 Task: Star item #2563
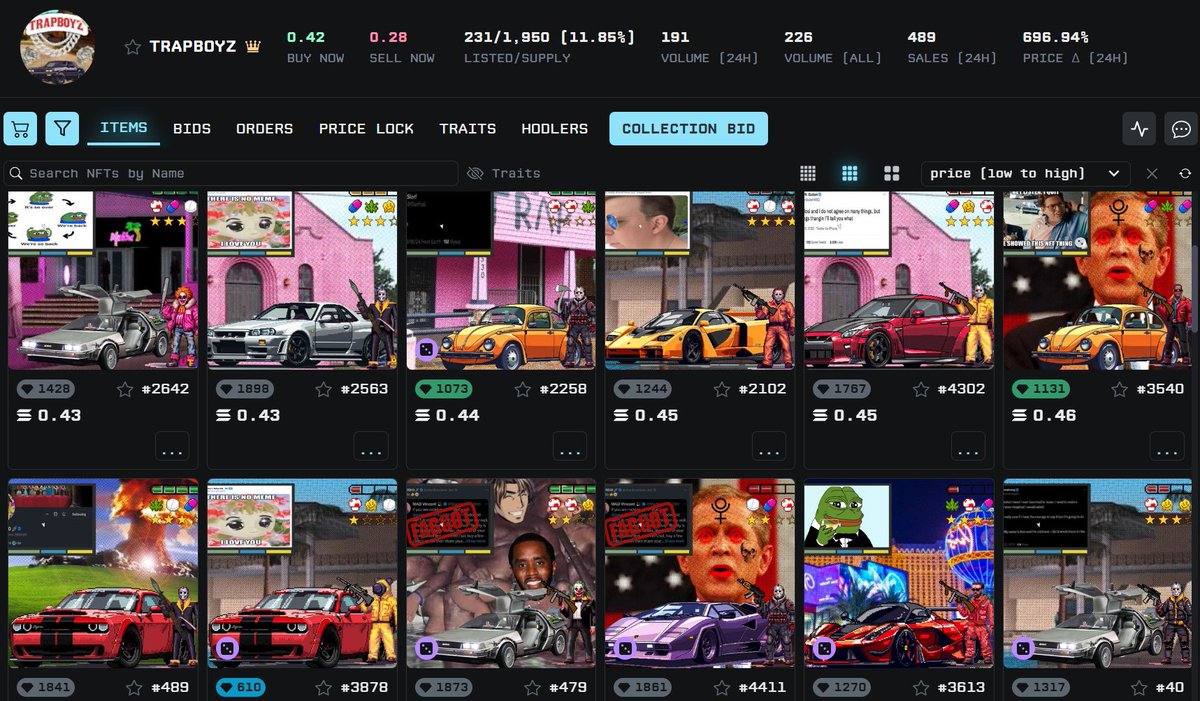pyautogui.click(x=324, y=389)
